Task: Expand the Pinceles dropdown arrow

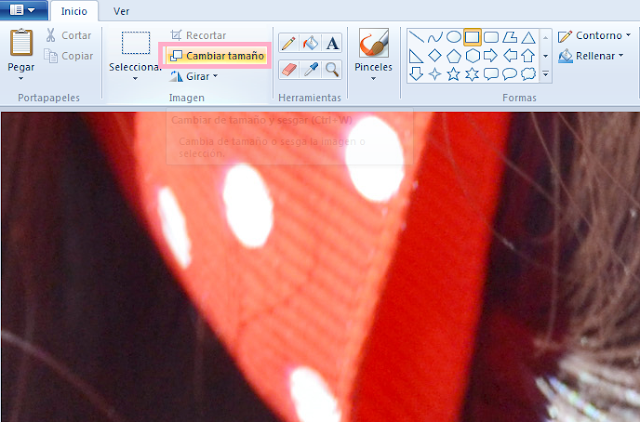Action: click(373, 78)
